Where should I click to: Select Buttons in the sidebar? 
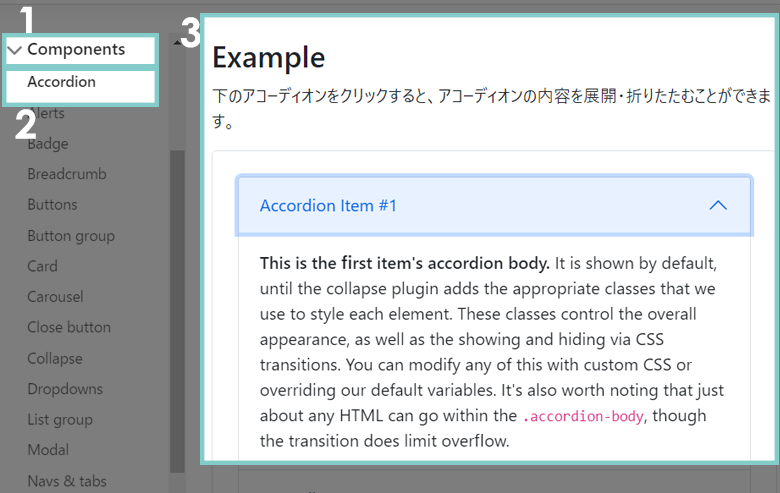pyautogui.click(x=52, y=205)
